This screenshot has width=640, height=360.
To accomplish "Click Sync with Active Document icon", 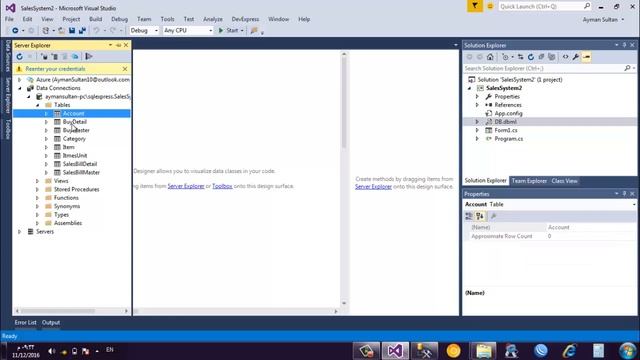I will tap(520, 57).
